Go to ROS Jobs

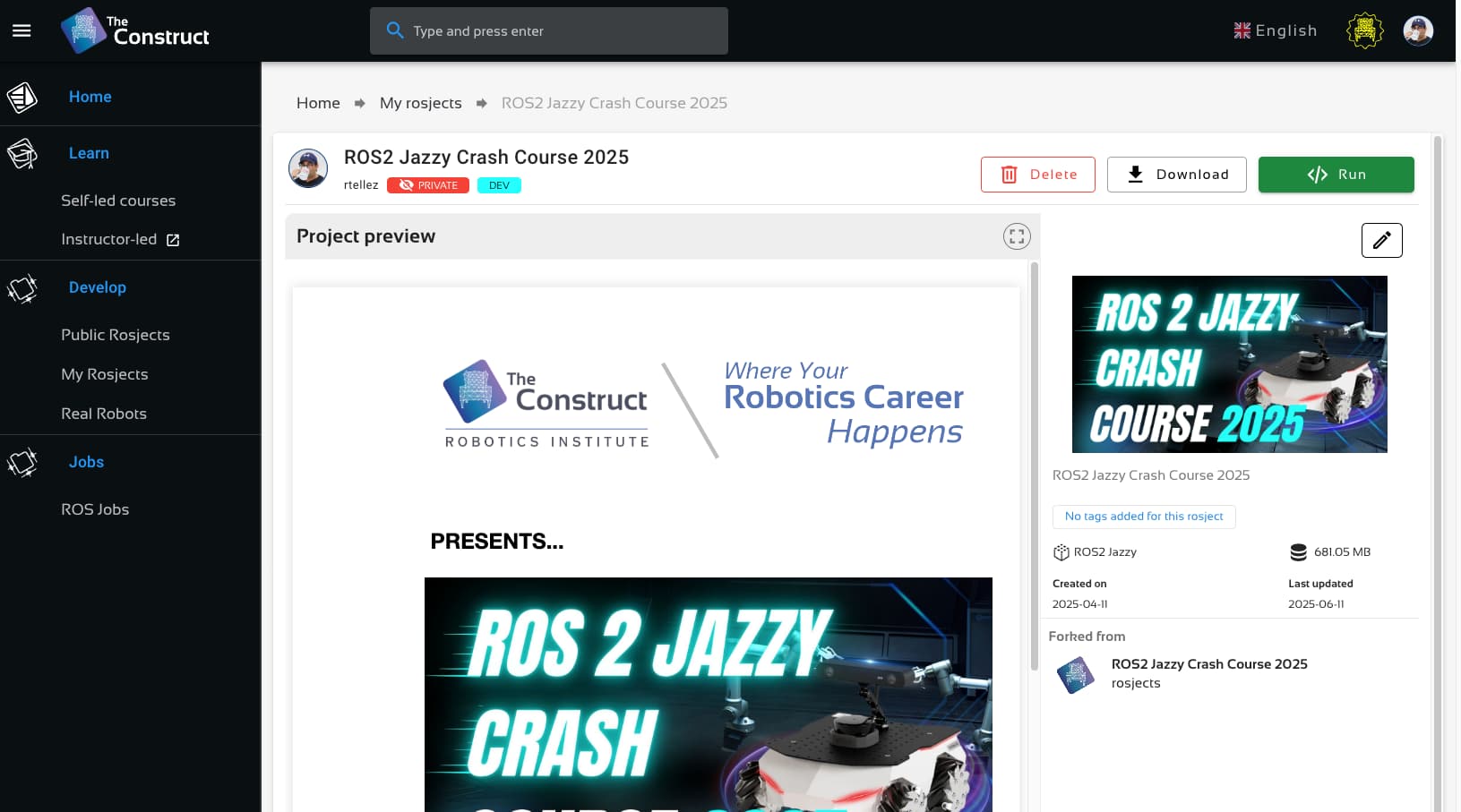click(x=95, y=509)
